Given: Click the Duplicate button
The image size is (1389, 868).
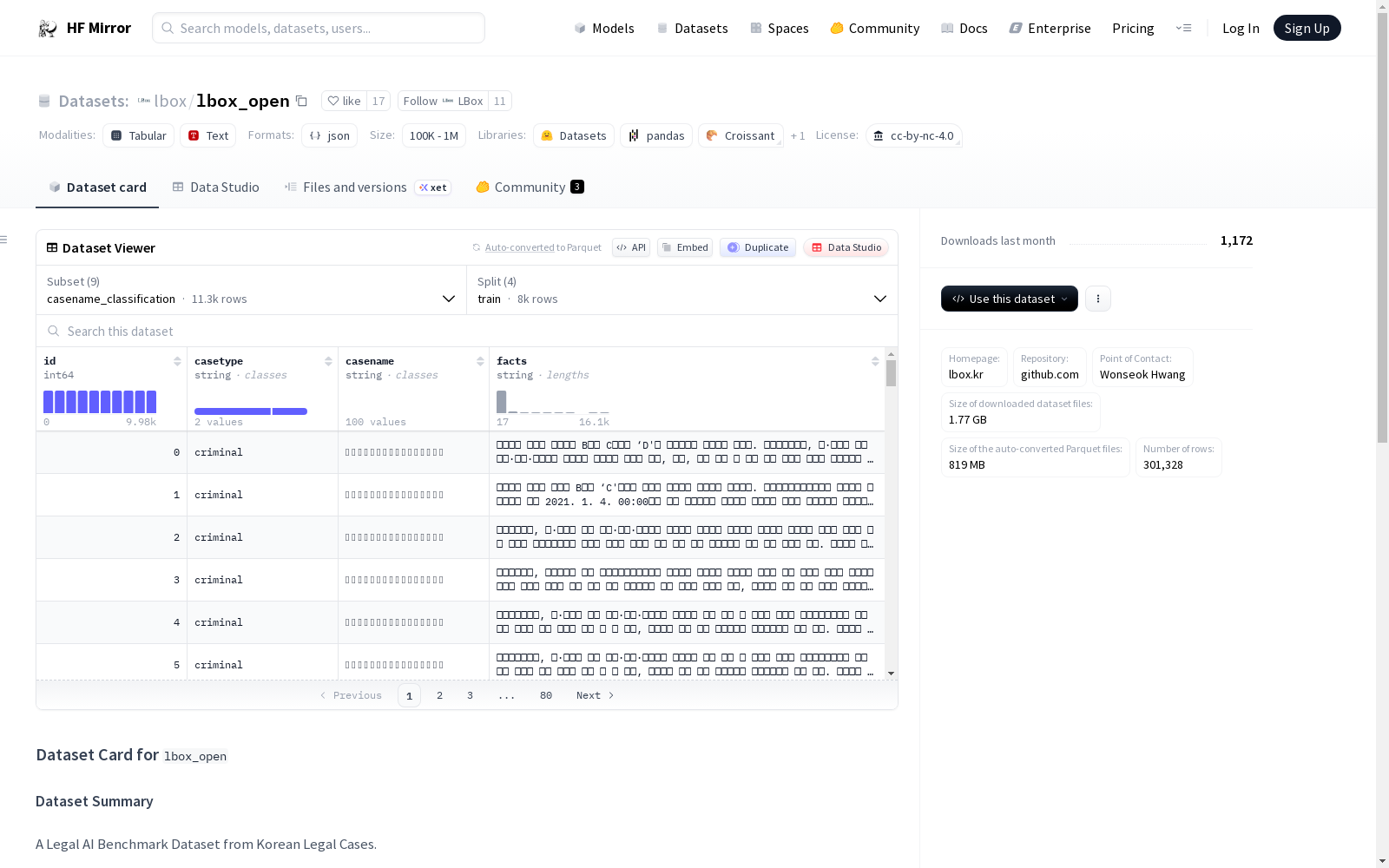Looking at the screenshot, I should pos(758,247).
